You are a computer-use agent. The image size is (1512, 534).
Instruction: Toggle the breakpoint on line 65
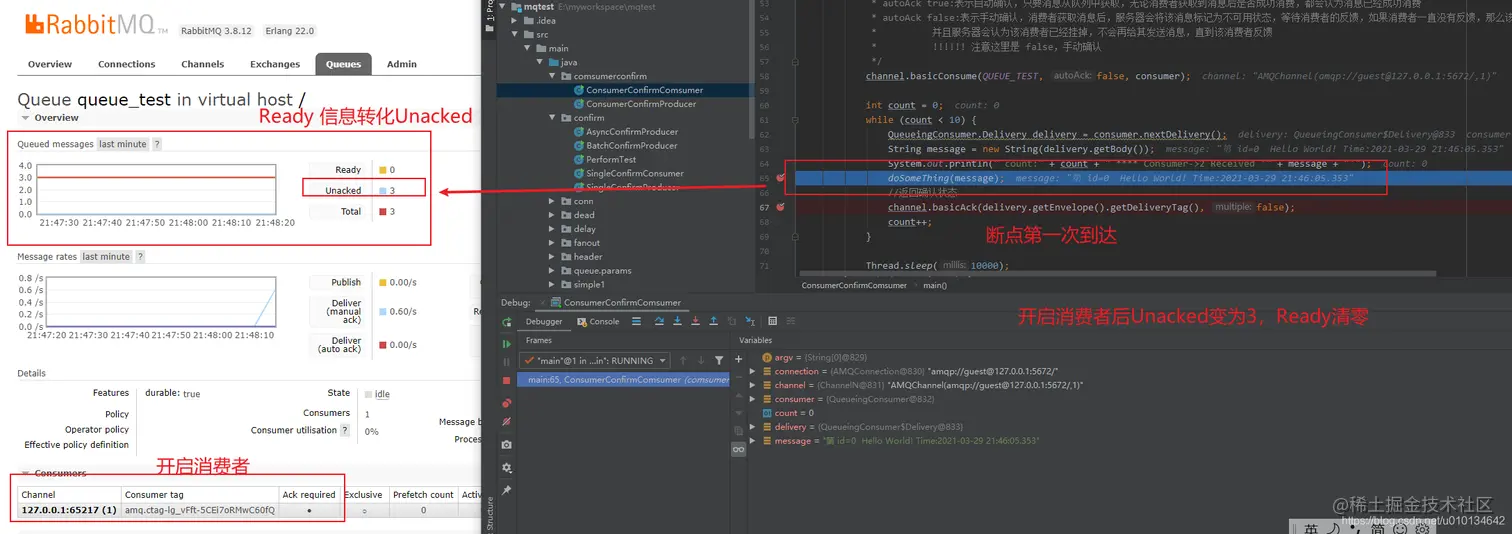[x=779, y=178]
